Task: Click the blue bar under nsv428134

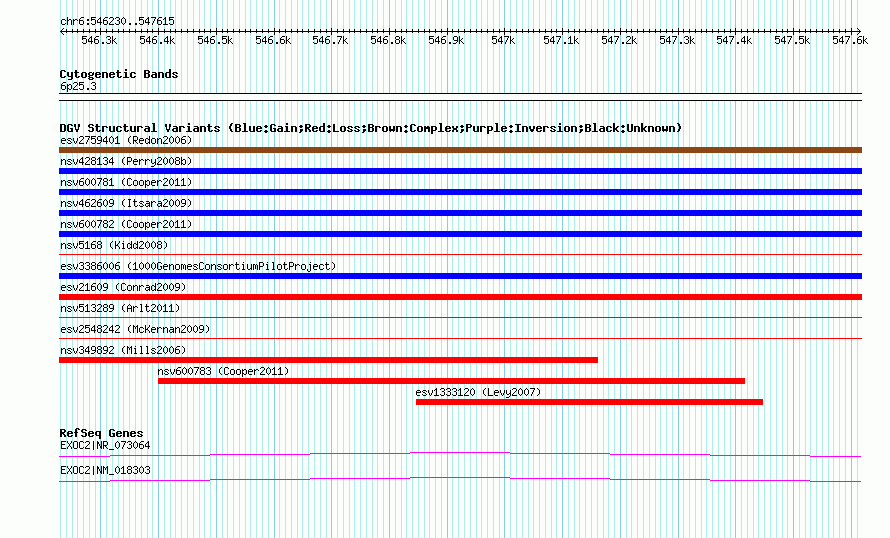Action: coord(460,171)
